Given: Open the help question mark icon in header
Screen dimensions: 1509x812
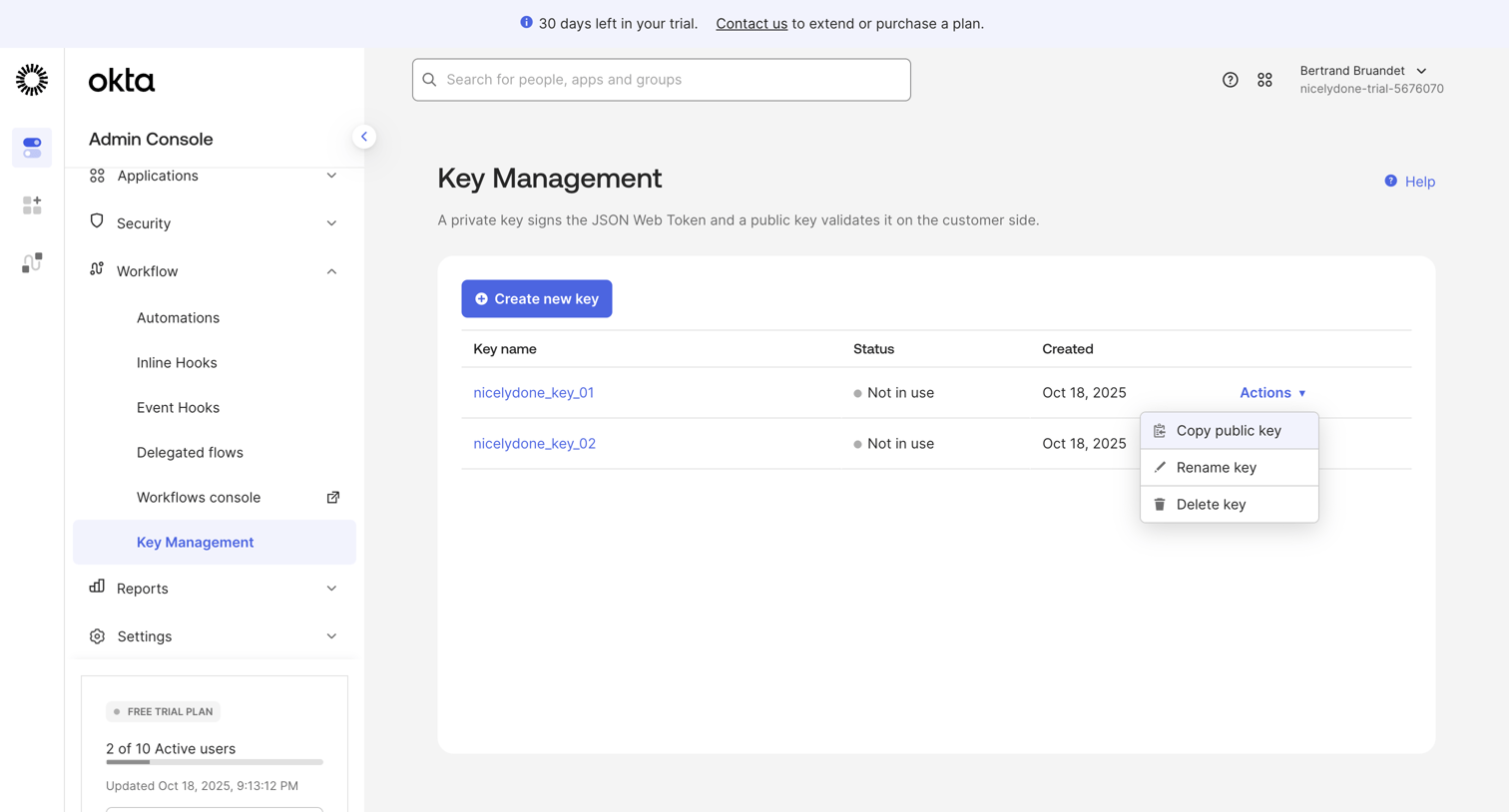Looking at the screenshot, I should coord(1230,80).
